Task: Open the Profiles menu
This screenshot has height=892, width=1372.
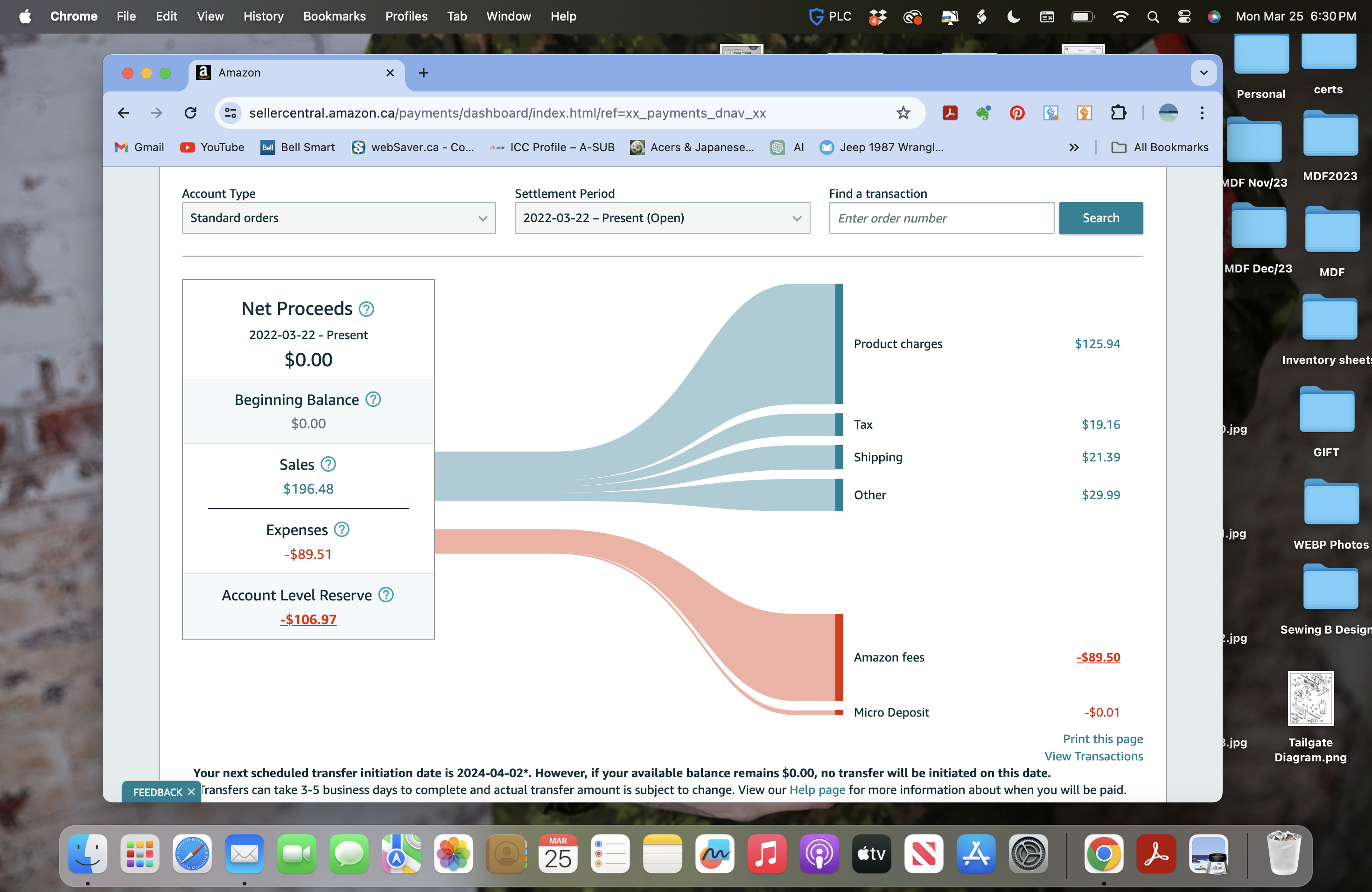Action: pyautogui.click(x=406, y=16)
